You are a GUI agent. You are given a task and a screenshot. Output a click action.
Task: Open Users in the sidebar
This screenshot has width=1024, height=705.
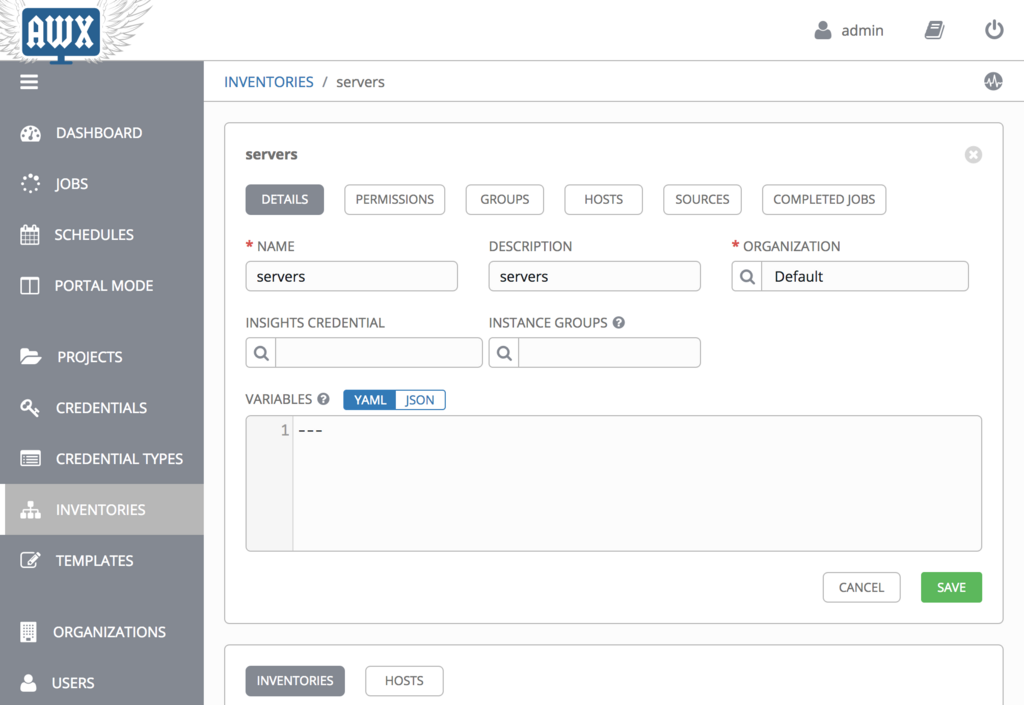tap(102, 683)
